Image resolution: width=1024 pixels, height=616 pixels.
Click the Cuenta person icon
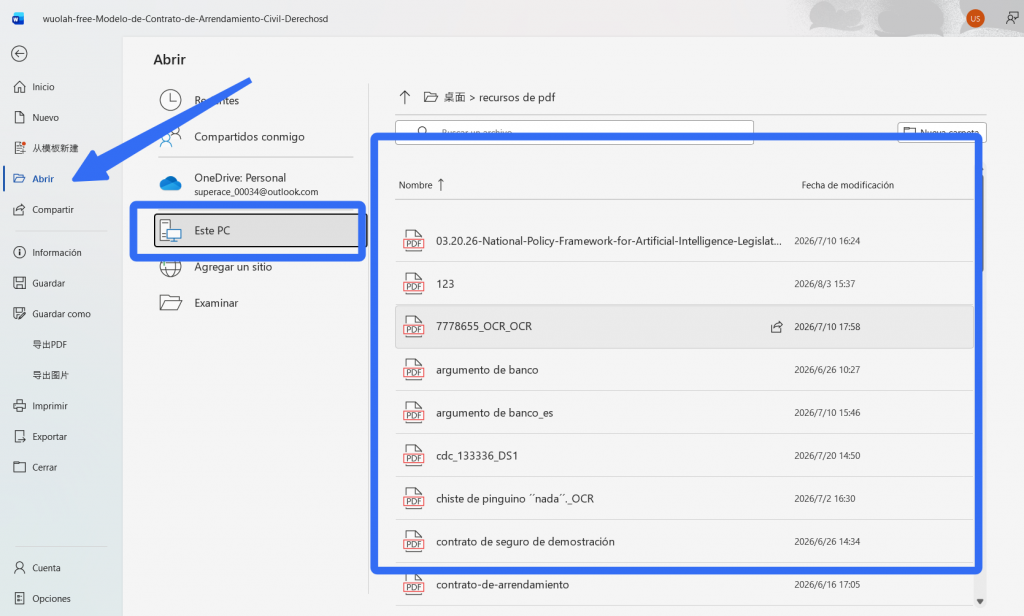point(20,568)
